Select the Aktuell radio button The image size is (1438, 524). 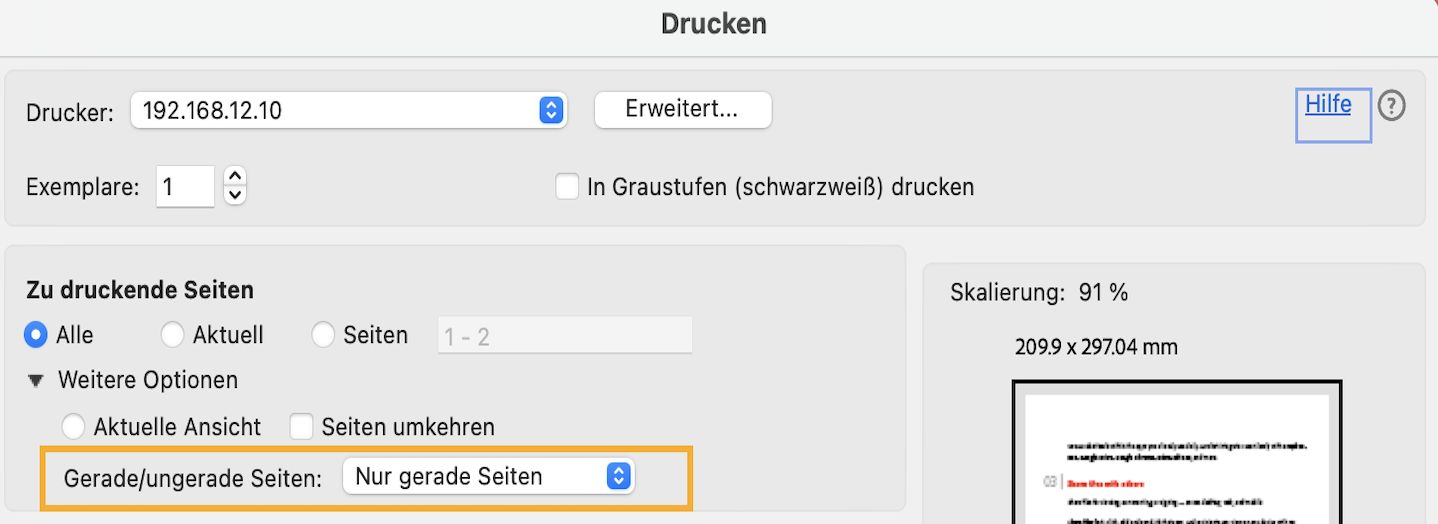tap(173, 335)
